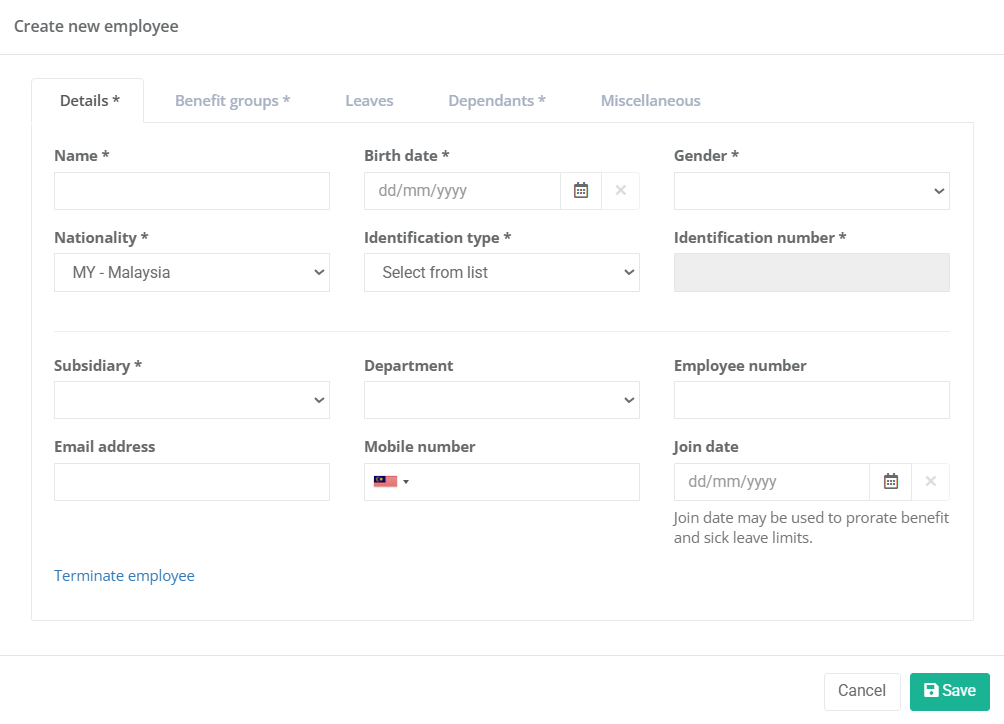Viewport: 1004px width, 724px height.
Task: Expand the Identification type list
Action: [501, 272]
